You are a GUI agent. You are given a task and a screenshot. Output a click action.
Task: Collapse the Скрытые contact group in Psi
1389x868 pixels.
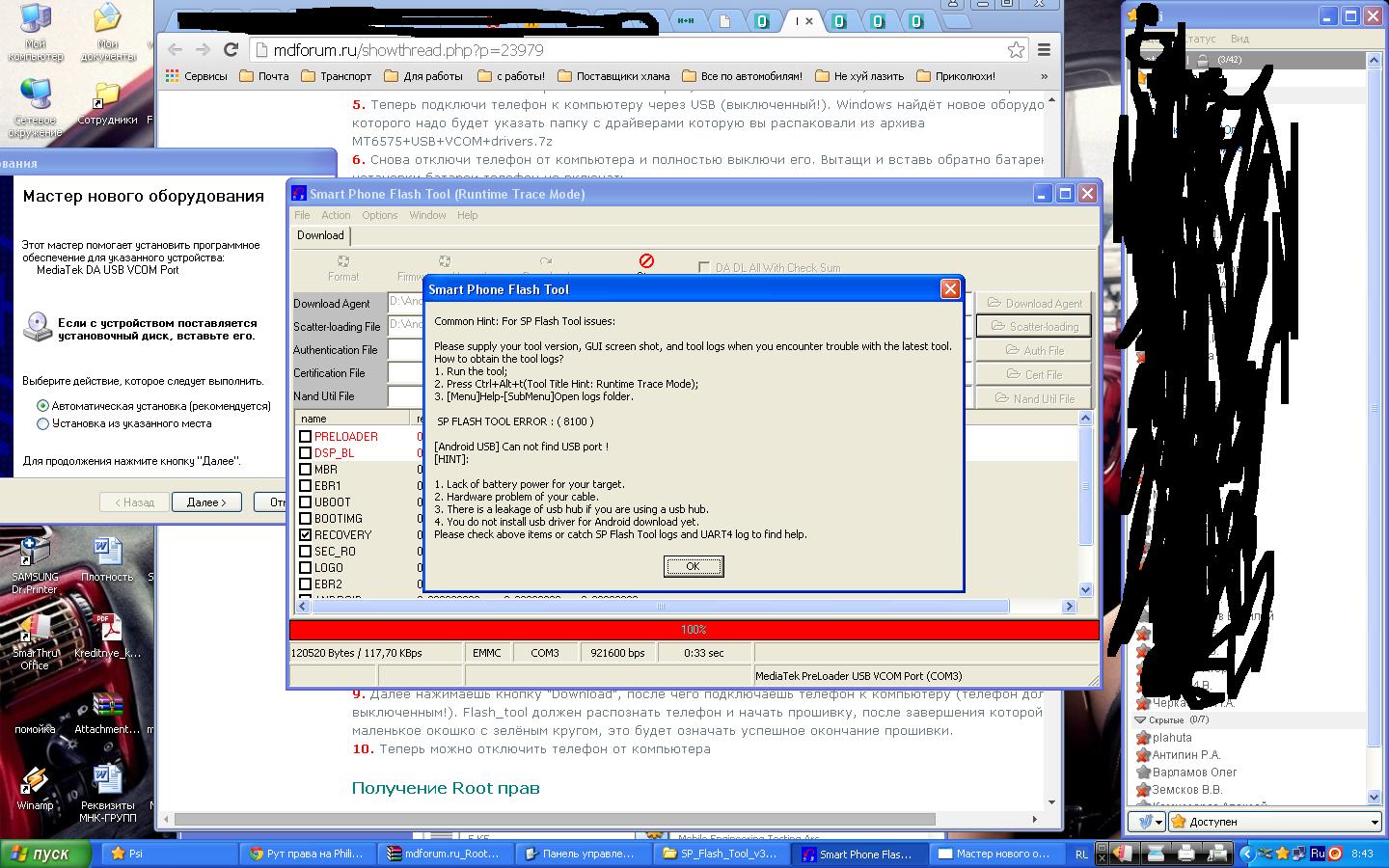[x=1140, y=719]
